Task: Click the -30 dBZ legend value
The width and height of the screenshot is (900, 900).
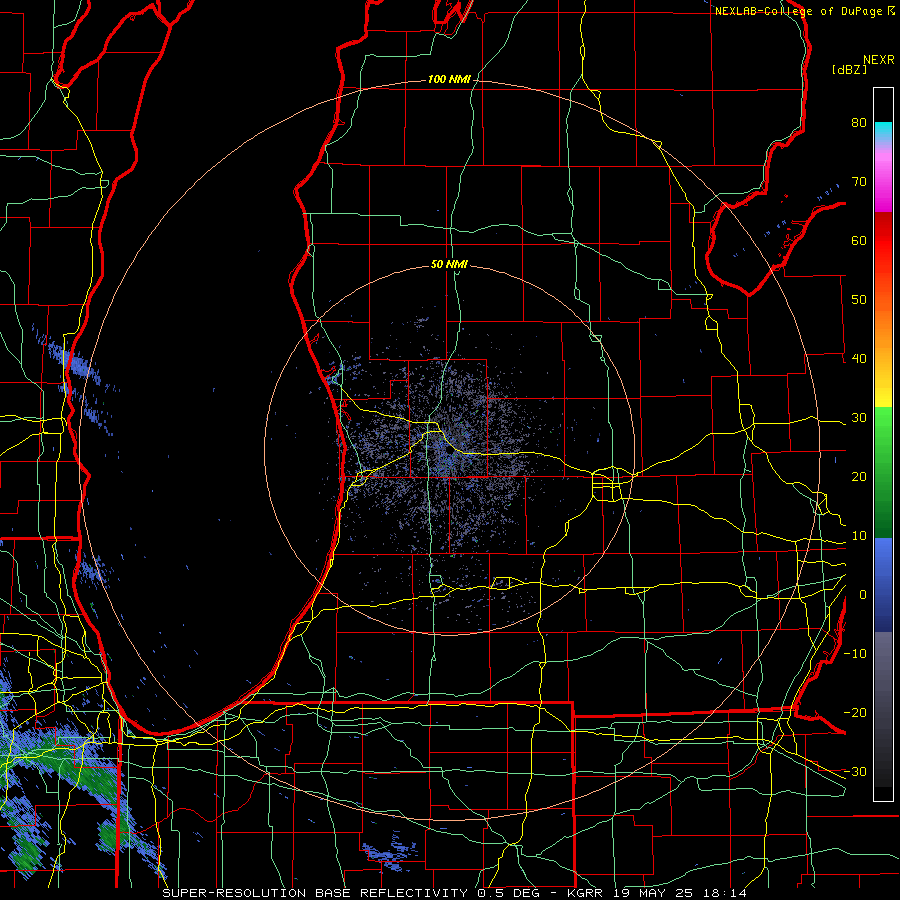Action: pos(855,771)
